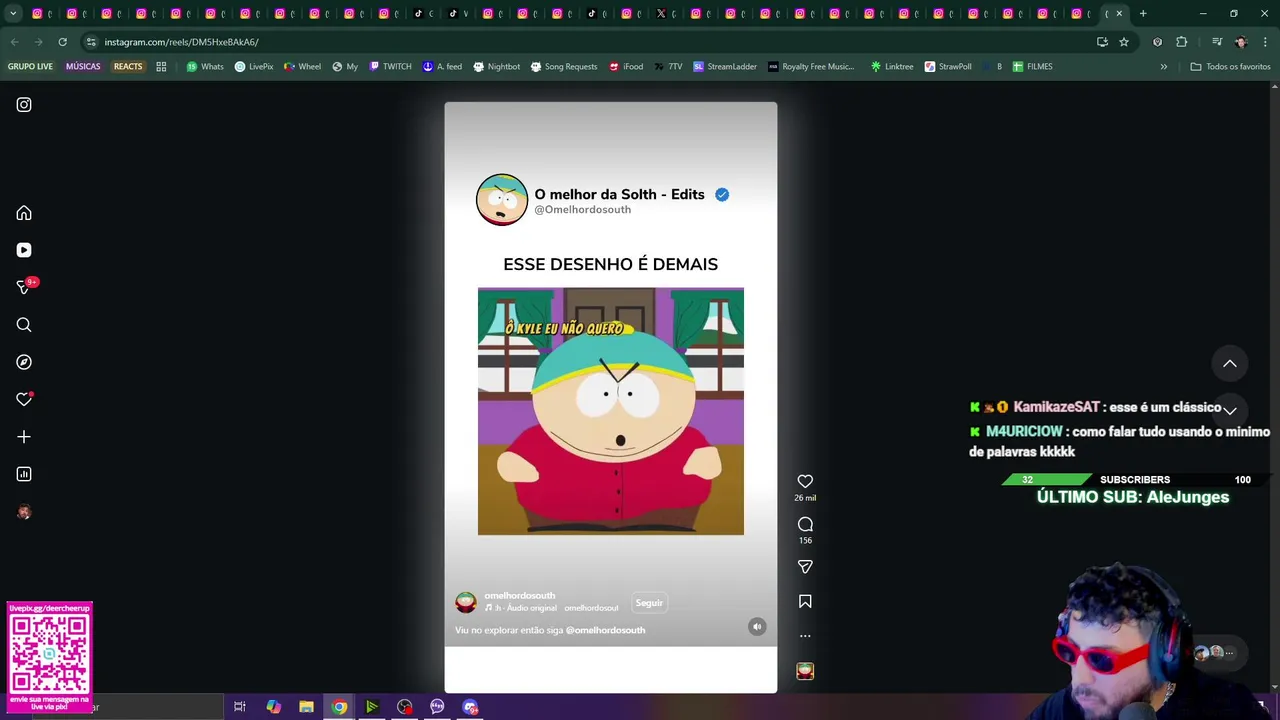Open a new browser tab
The width and height of the screenshot is (1280, 720).
tap(1143, 14)
